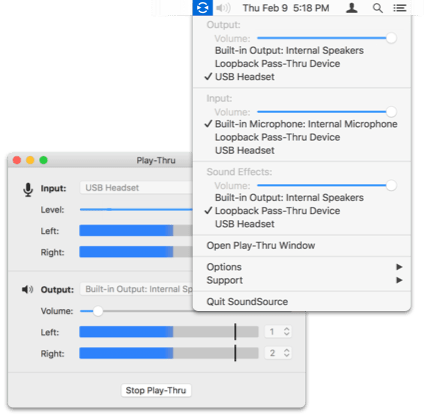This screenshot has height=414, width=435.
Task: Click the microphone icon beside Input
Action: (x=28, y=189)
